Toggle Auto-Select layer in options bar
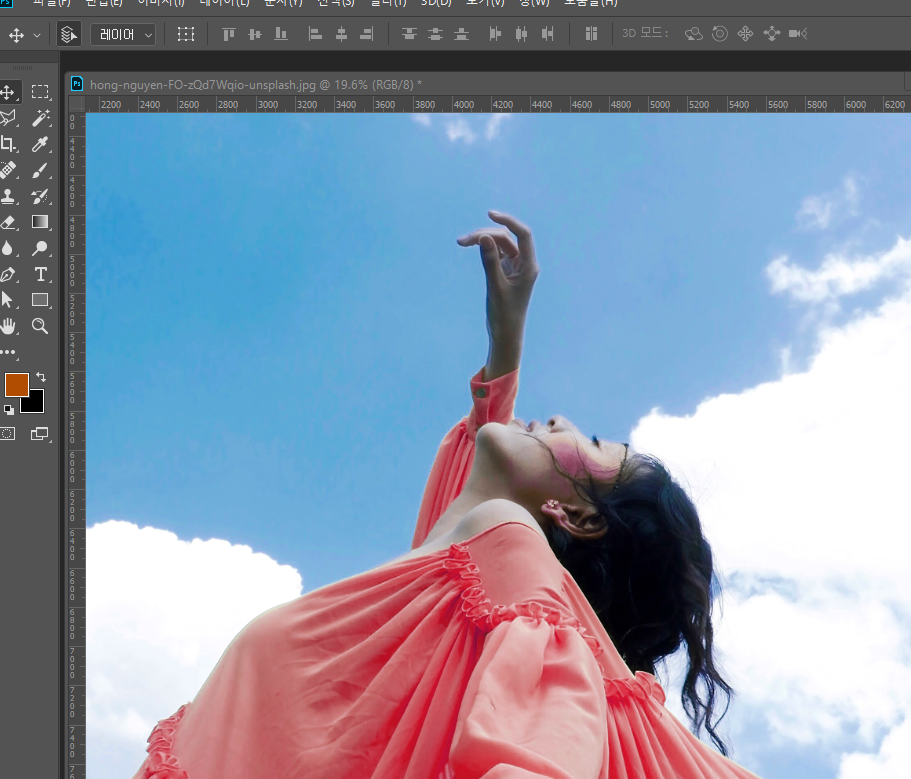 [x=69, y=34]
